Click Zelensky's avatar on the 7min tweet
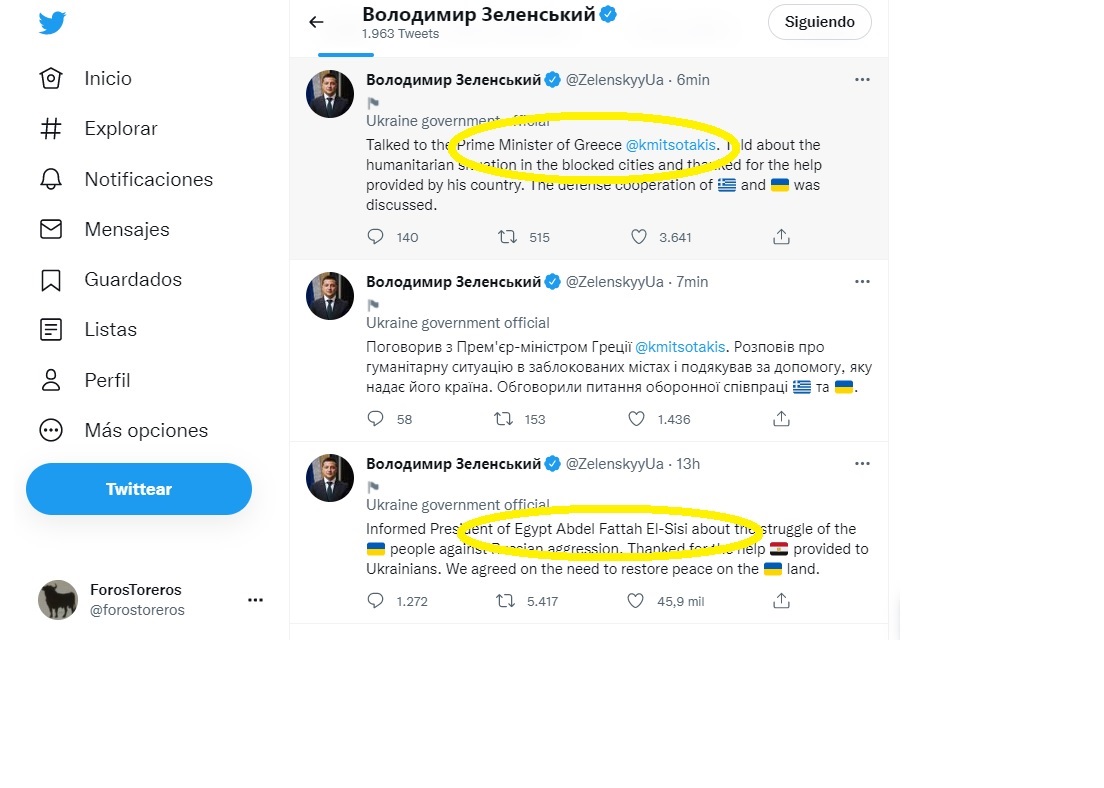This screenshot has width=1104, height=788. point(330,296)
